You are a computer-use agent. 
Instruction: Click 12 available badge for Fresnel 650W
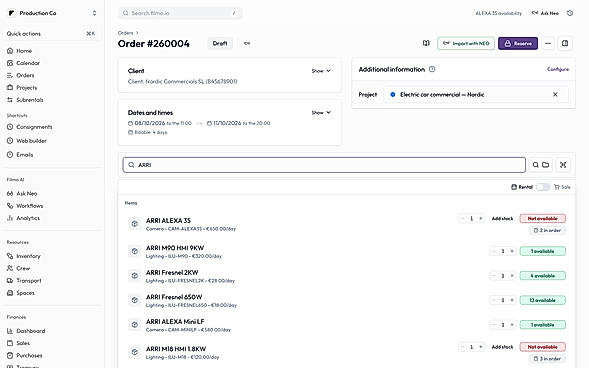click(x=542, y=300)
